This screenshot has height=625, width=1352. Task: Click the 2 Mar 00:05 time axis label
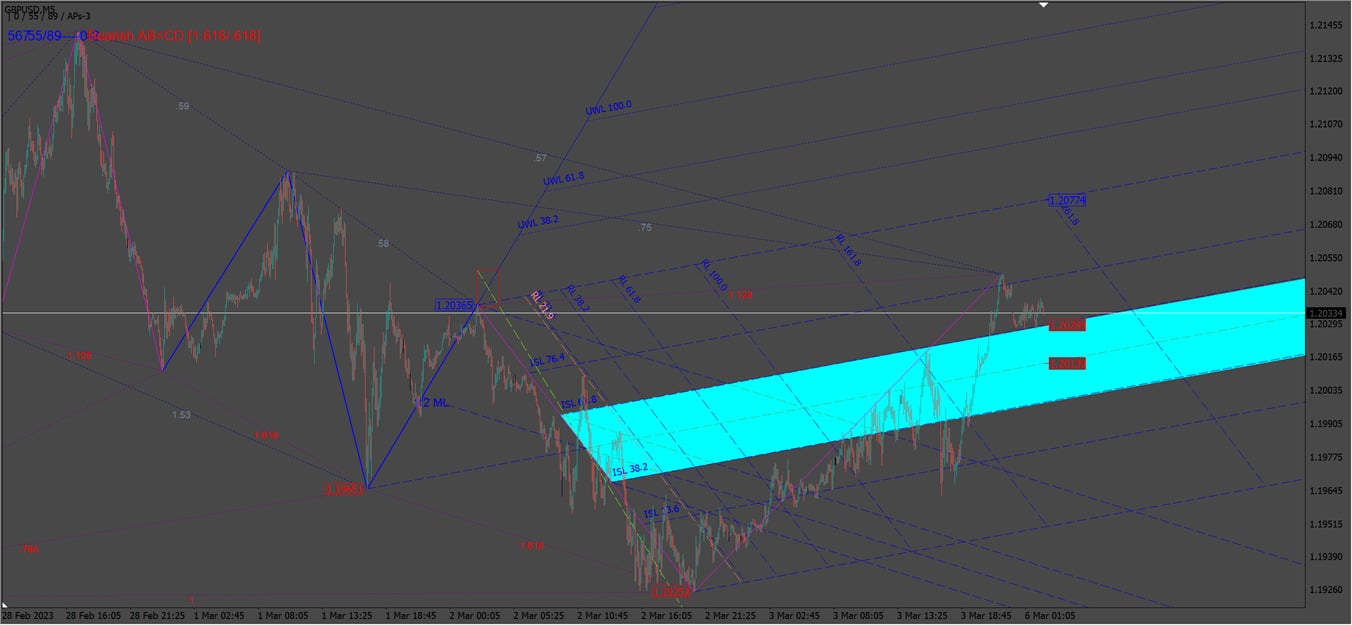[x=475, y=616]
